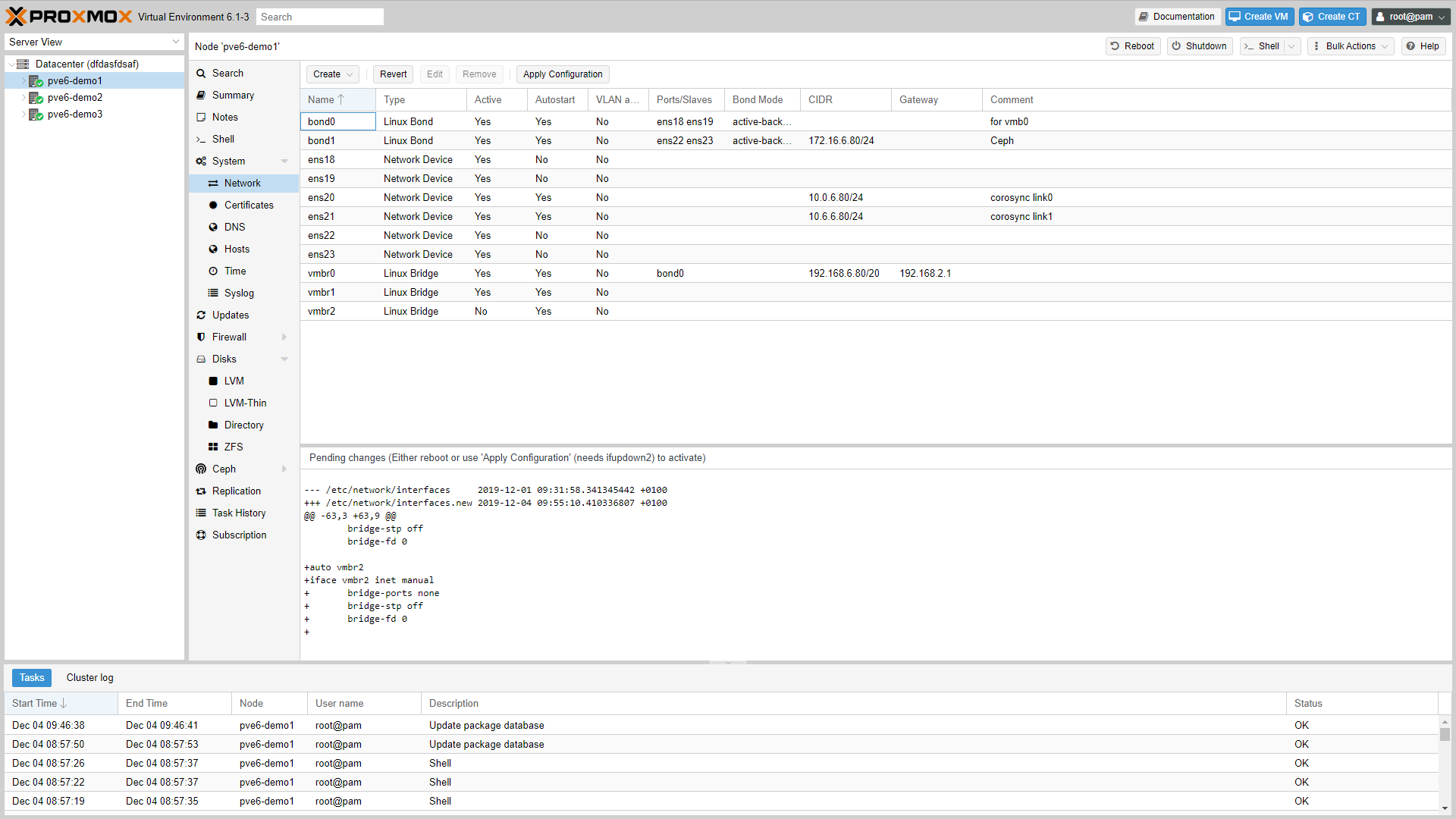Click the Hosts globe icon
Image resolution: width=1456 pixels, height=819 pixels.
coord(213,249)
